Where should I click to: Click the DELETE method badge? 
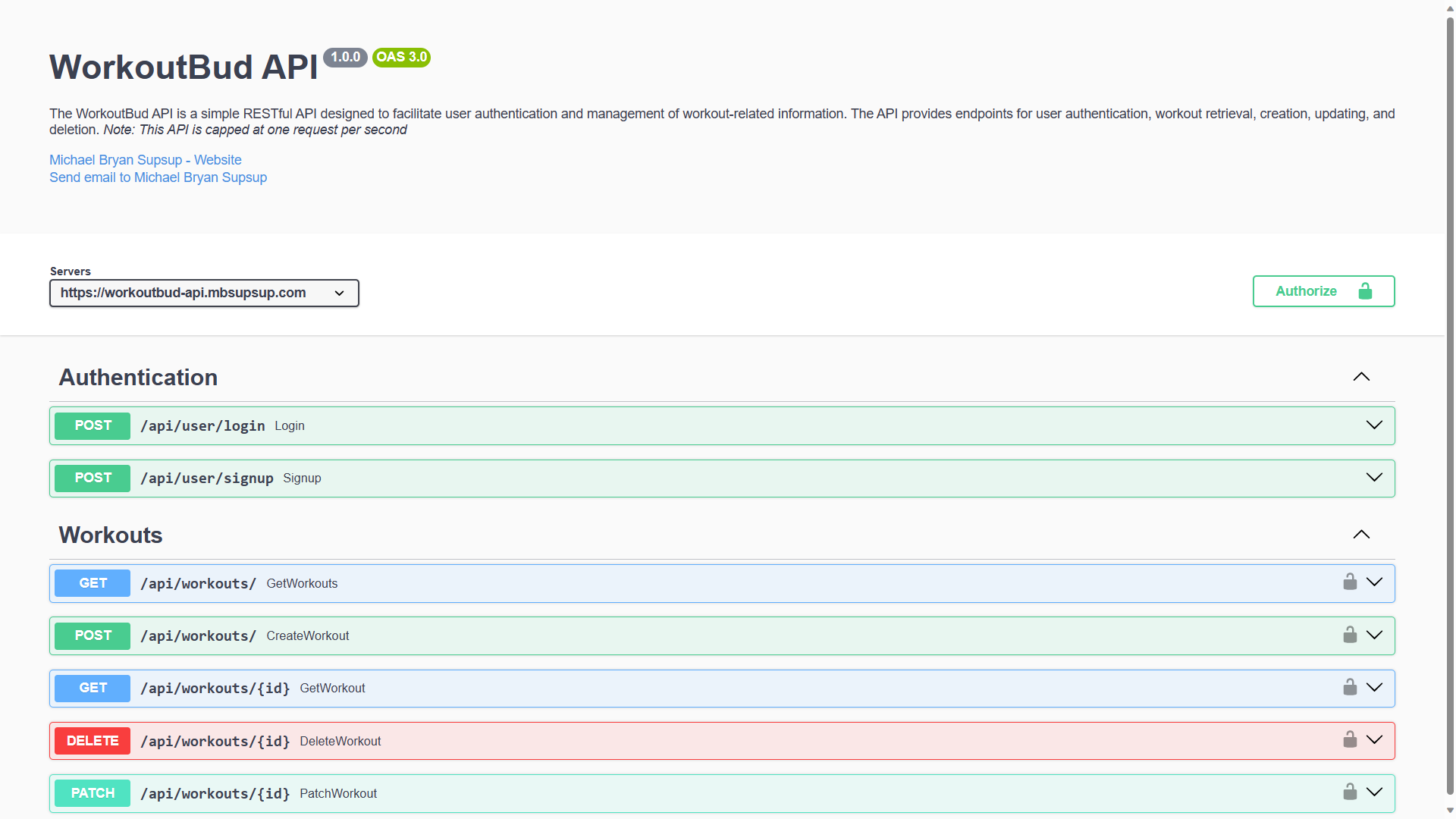[93, 741]
